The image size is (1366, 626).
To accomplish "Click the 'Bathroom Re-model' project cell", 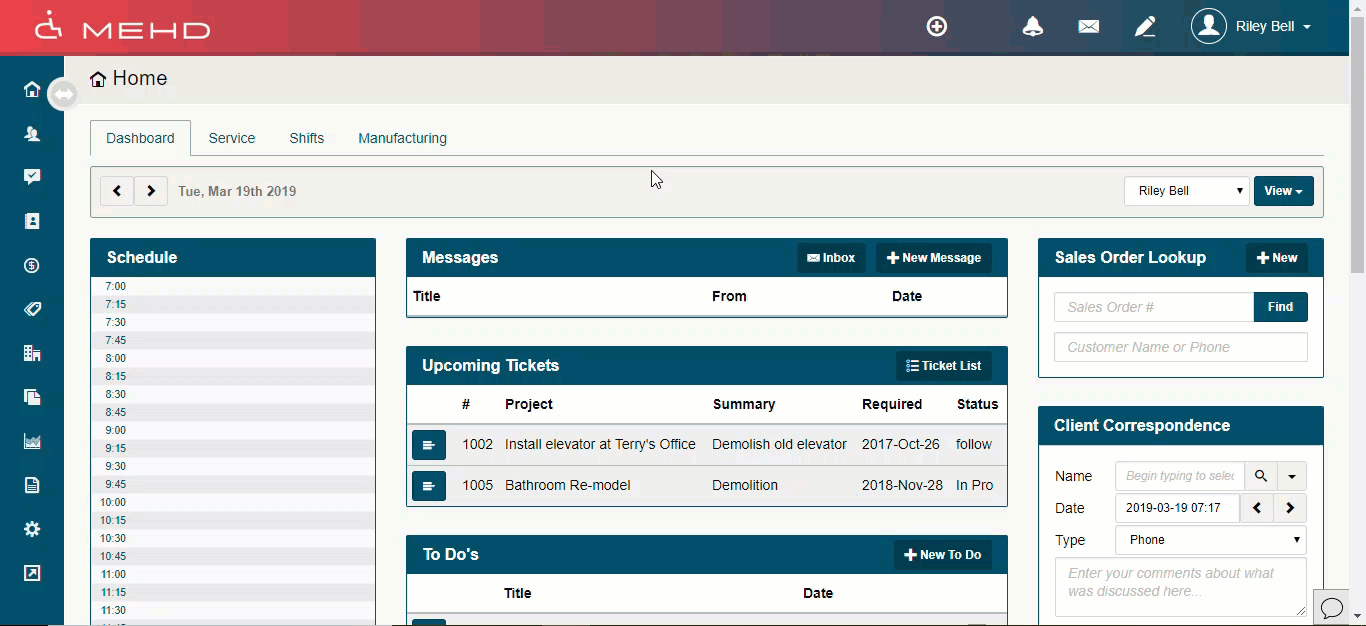I will [568, 486].
